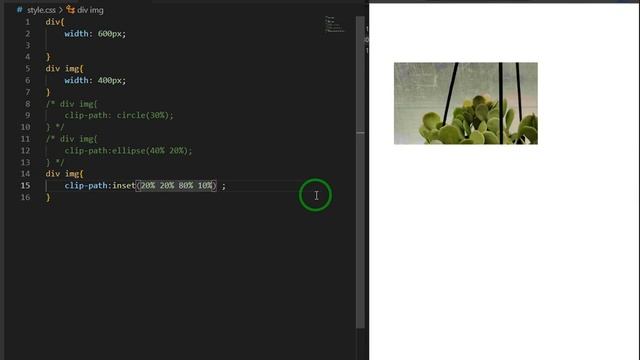Click 'clip-path' property on line 15
640x360 pixels.
click(x=86, y=185)
